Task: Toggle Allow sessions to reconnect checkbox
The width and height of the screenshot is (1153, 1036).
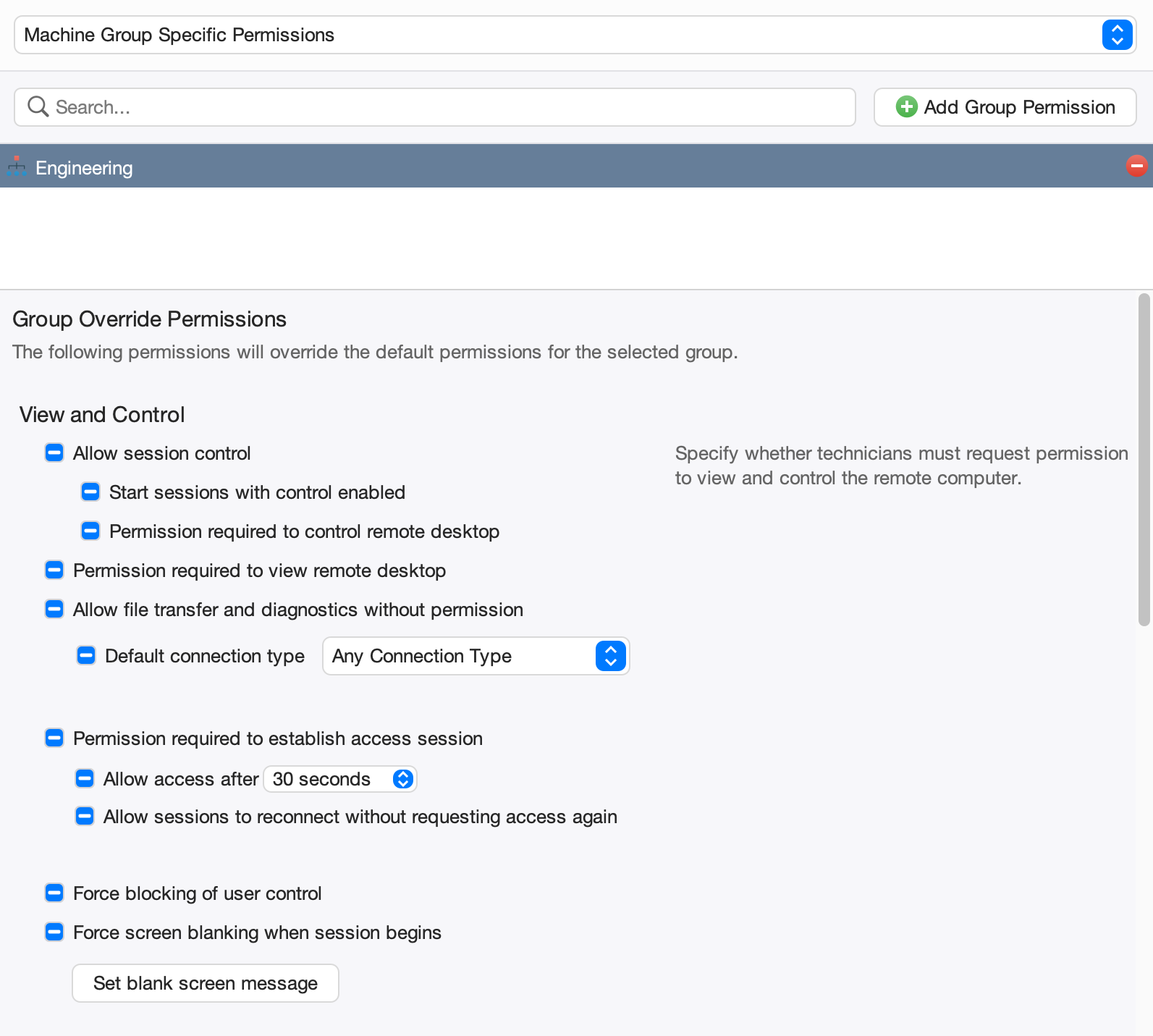Action: [85, 817]
